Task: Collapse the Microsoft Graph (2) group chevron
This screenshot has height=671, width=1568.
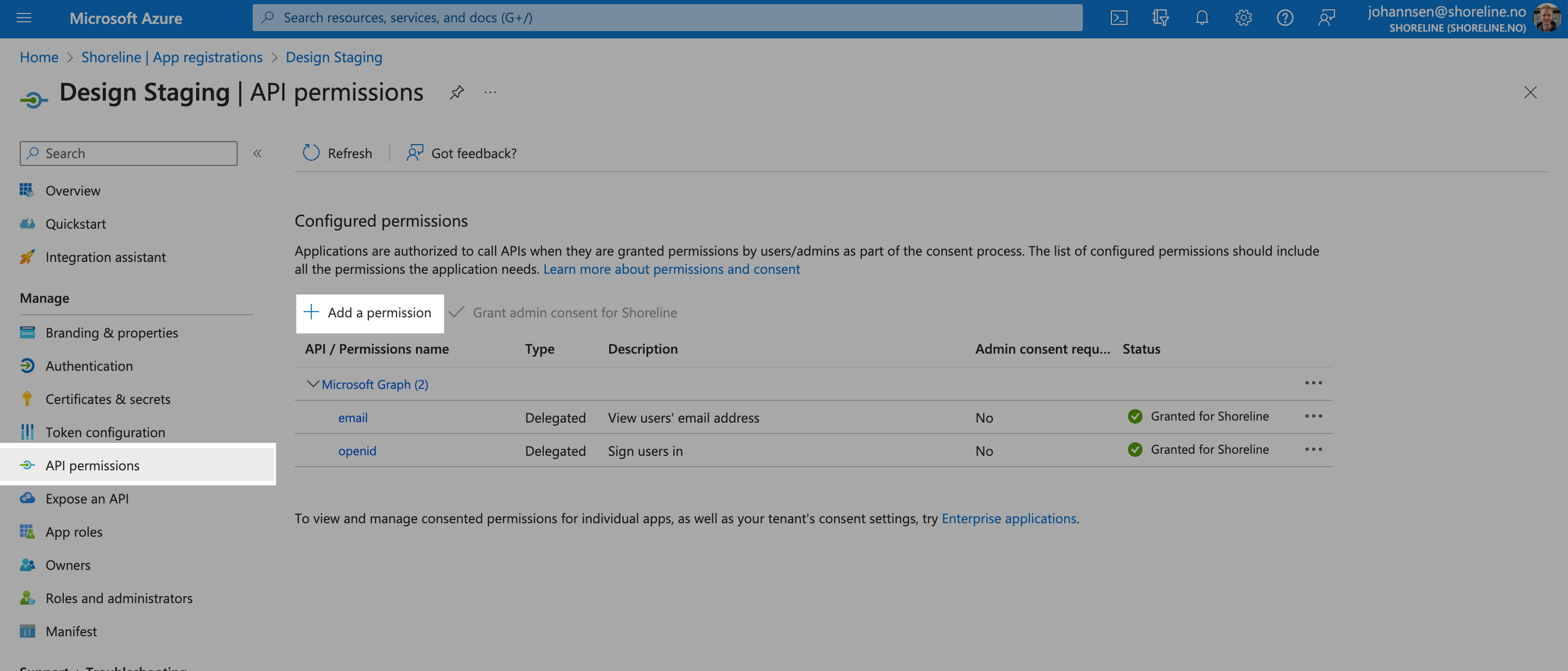Action: pyautogui.click(x=312, y=384)
